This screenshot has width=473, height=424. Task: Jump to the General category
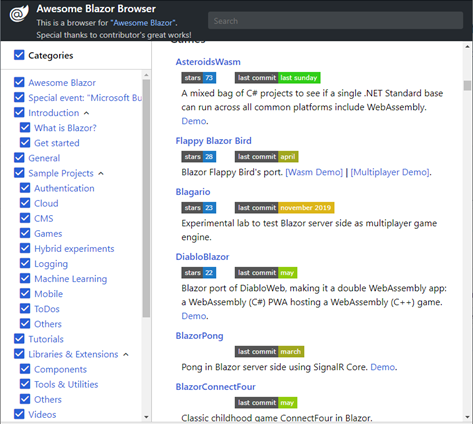(44, 158)
